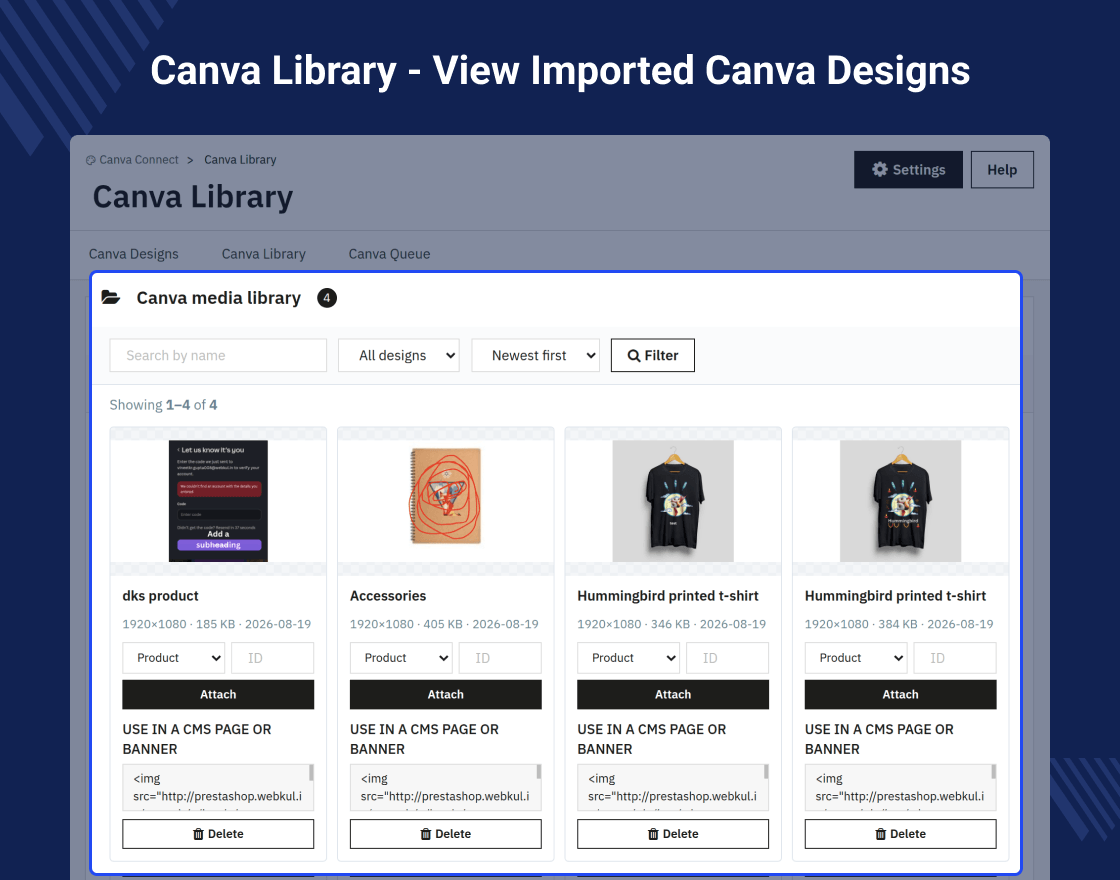Open Product dropdown on Accessories card

point(401,658)
